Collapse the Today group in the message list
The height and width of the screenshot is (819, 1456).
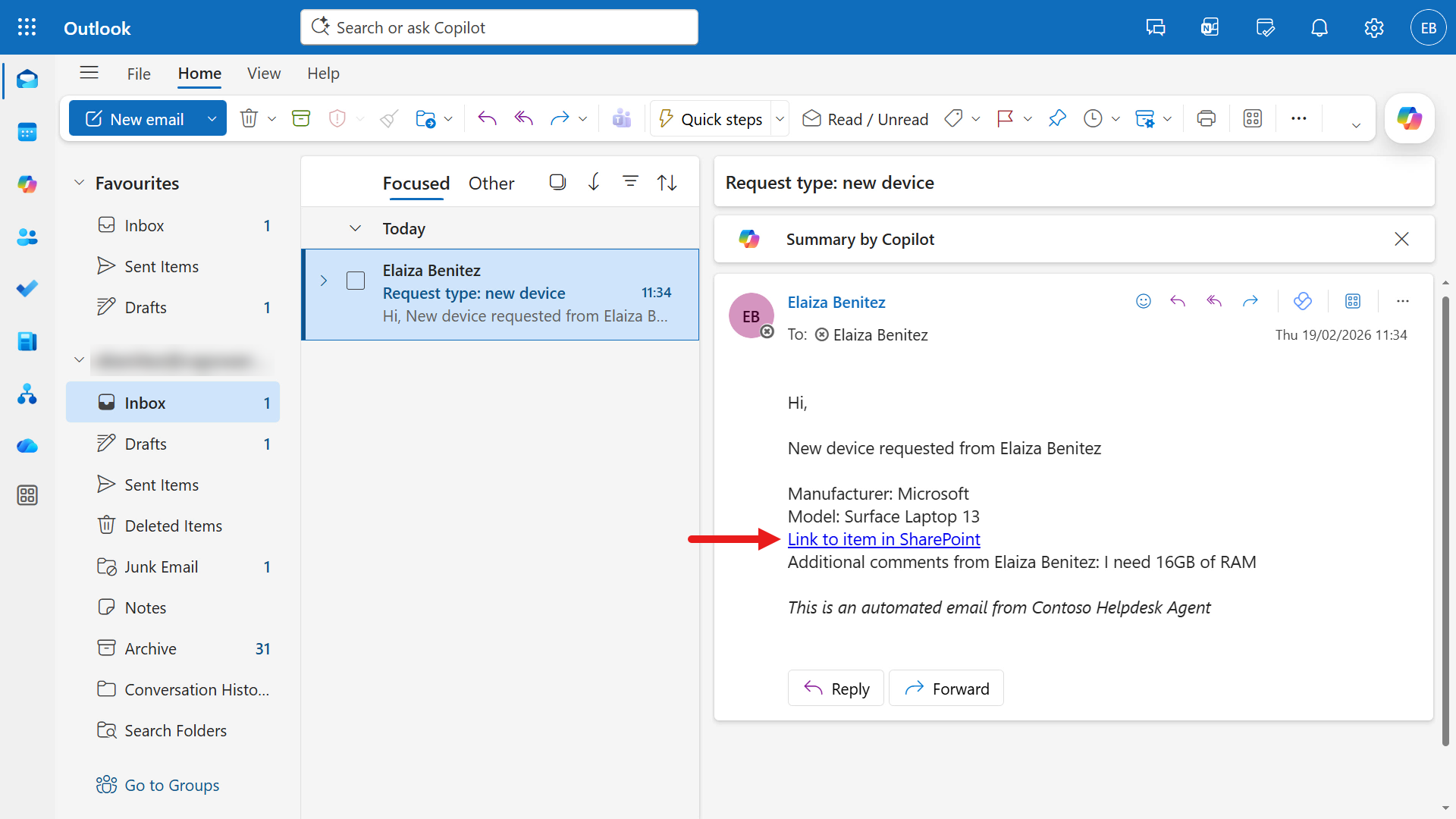pos(356,228)
